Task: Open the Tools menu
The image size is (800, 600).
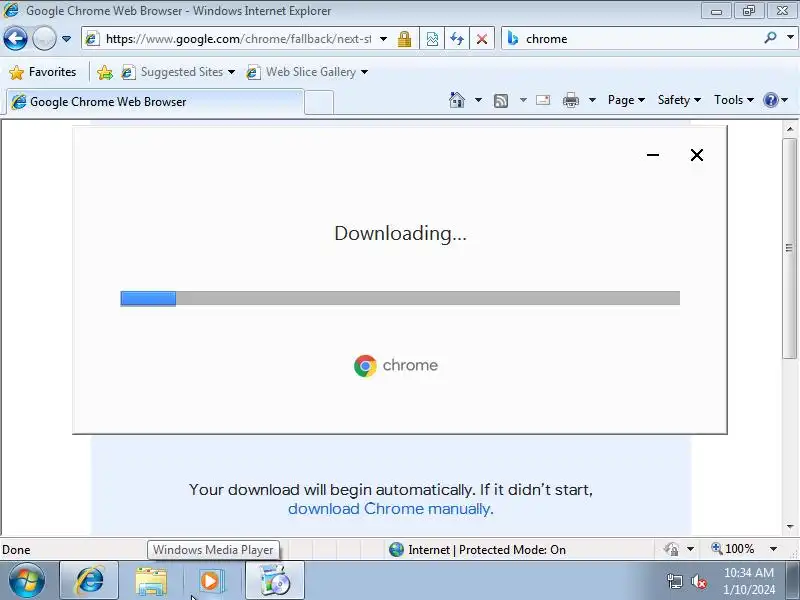Action: 734,100
